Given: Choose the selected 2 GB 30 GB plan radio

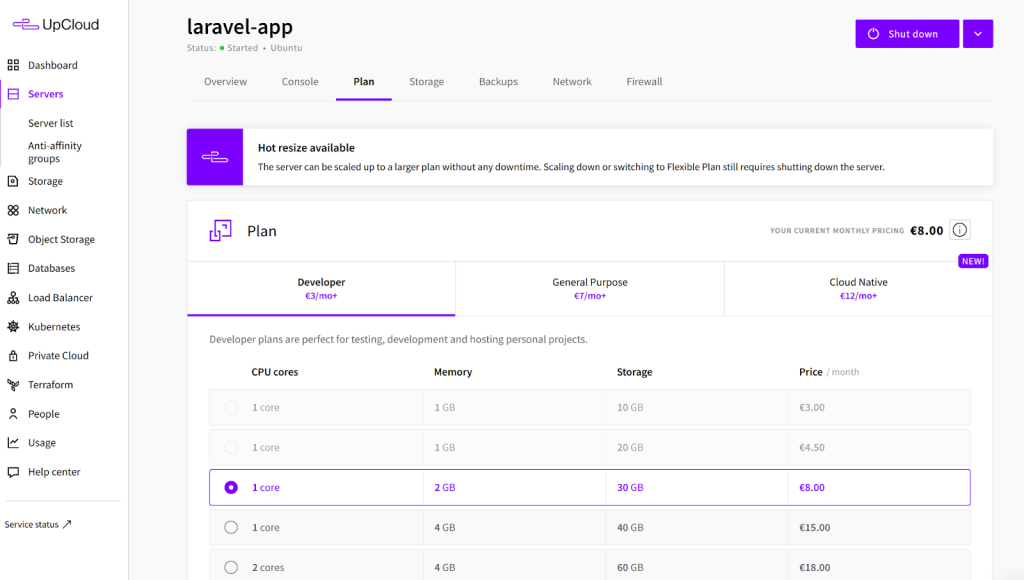Looking at the screenshot, I should click(231, 488).
